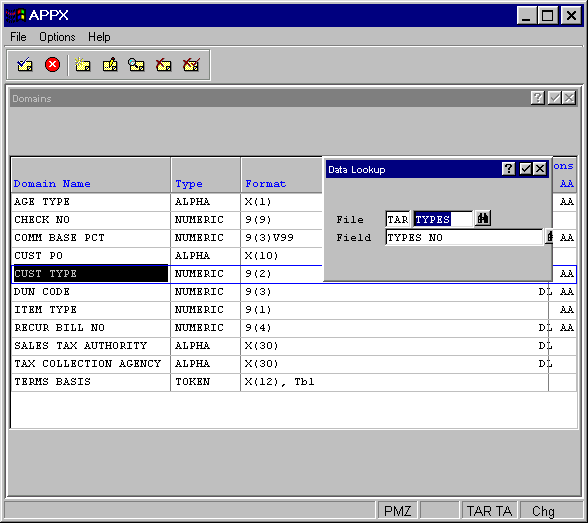Open the Help menu

coord(99,37)
